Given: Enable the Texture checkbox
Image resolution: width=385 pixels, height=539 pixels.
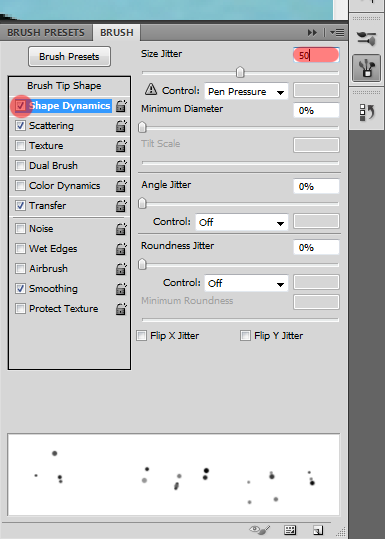Looking at the screenshot, I should click(20, 145).
